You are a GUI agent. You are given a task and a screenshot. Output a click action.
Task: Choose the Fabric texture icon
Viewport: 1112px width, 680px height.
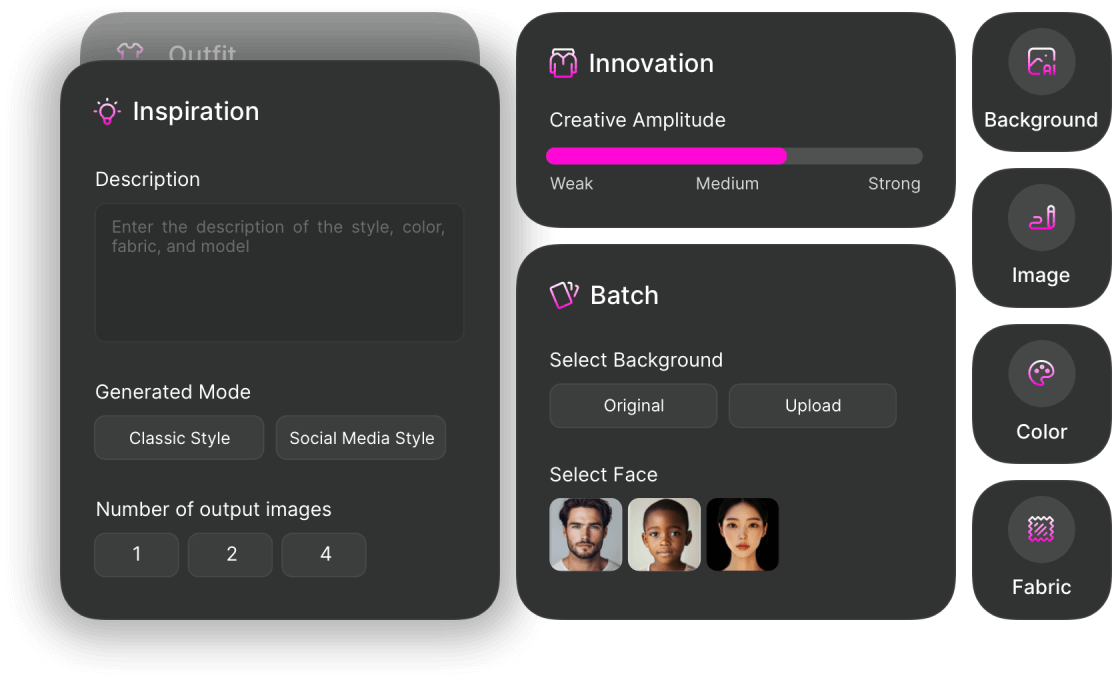[1041, 530]
